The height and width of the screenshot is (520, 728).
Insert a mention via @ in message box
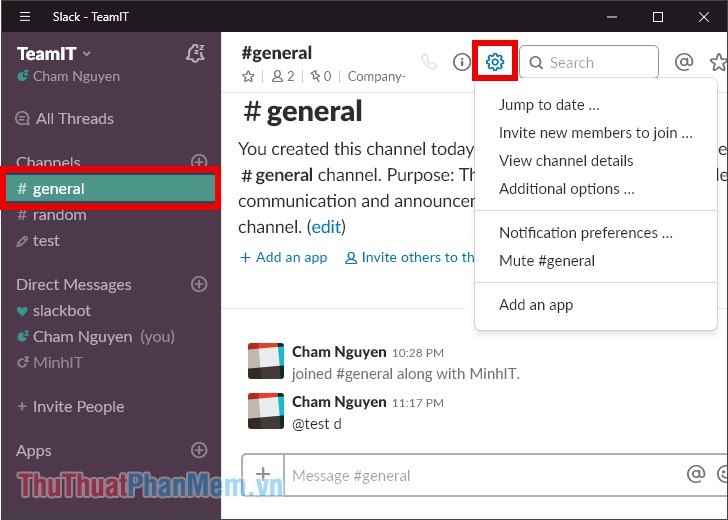(696, 474)
